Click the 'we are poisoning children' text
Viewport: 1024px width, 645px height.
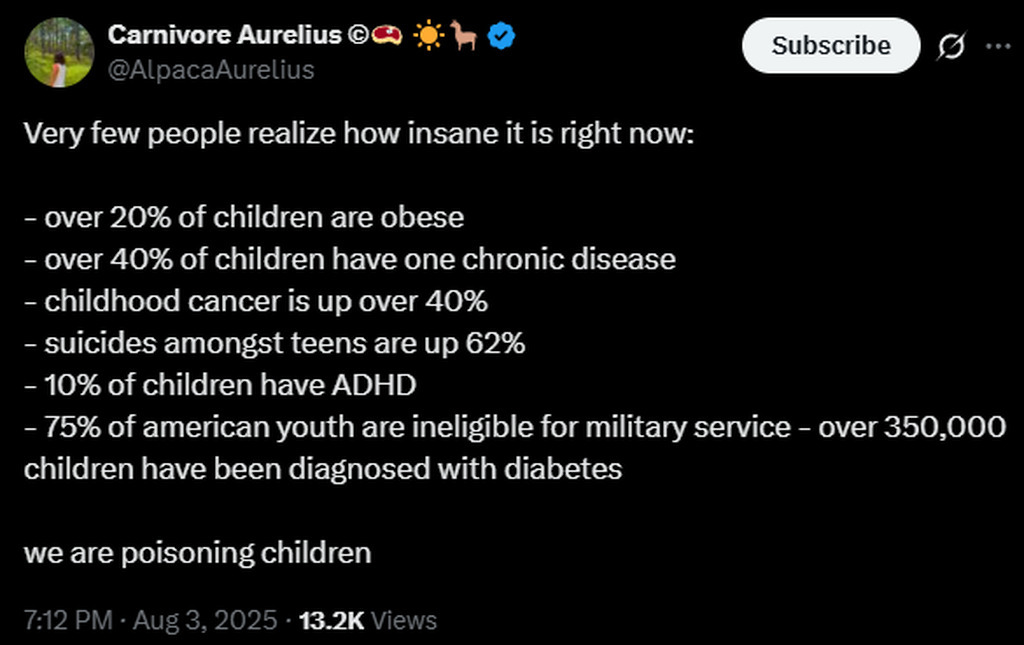(x=197, y=553)
